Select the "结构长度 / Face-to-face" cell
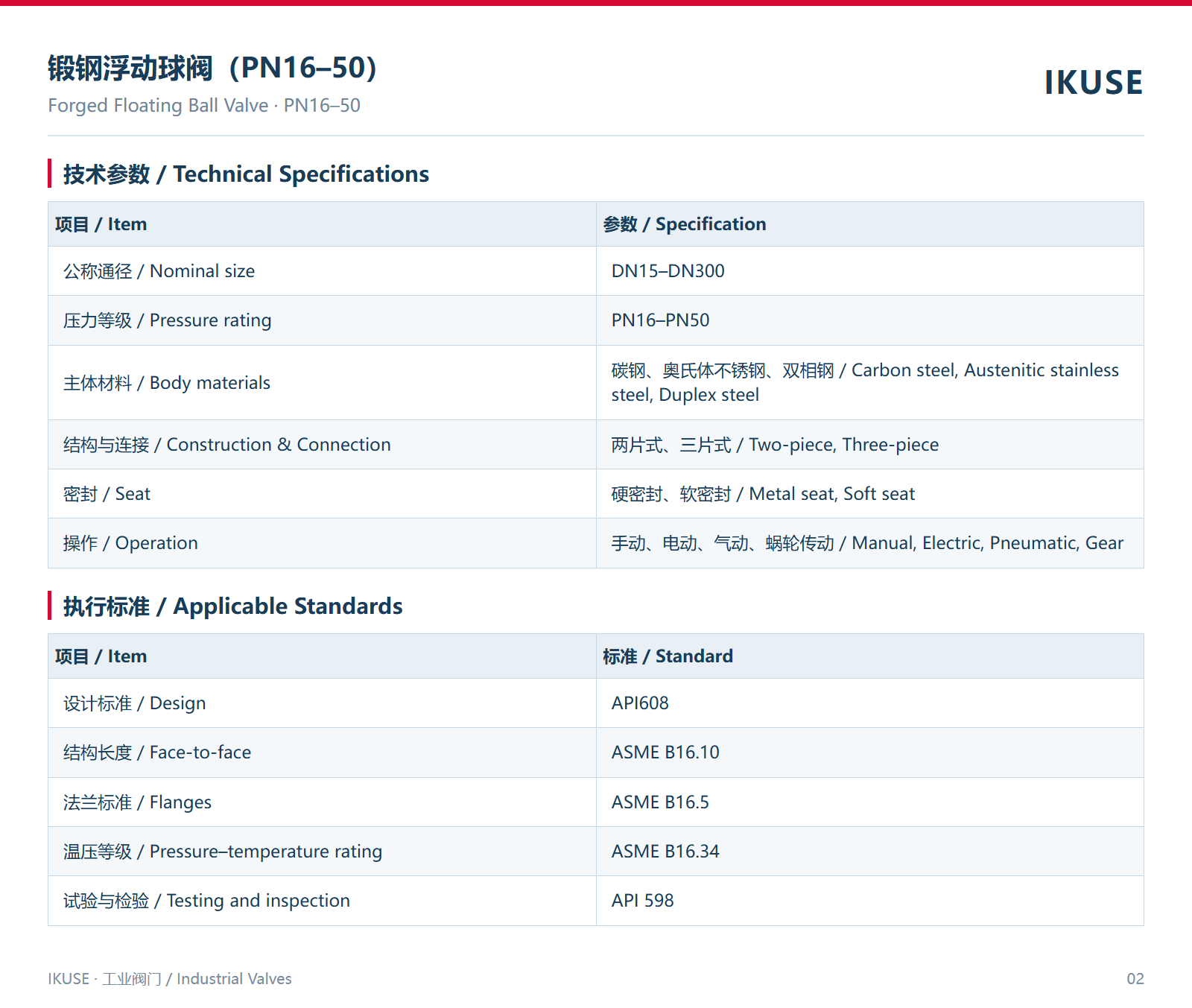The image size is (1192, 1008). (x=322, y=752)
